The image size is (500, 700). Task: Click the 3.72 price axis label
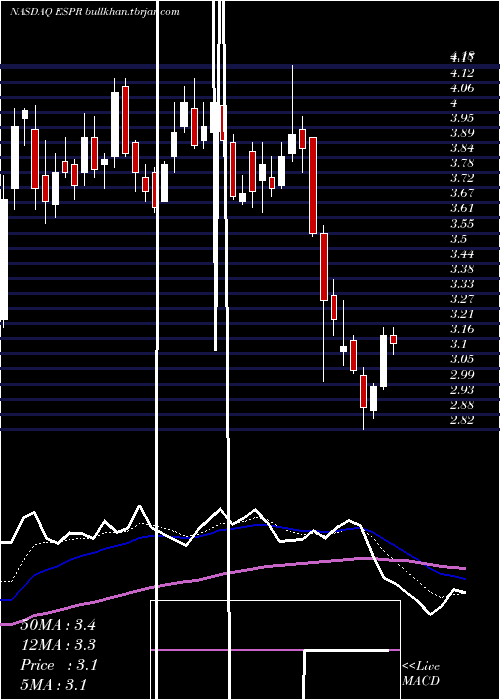click(462, 178)
